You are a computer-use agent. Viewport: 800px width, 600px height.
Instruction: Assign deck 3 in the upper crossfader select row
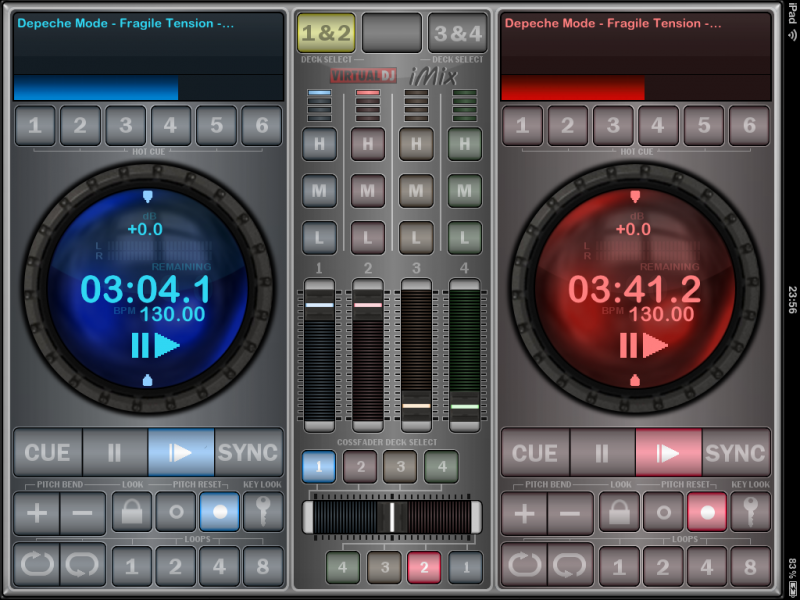(x=401, y=466)
